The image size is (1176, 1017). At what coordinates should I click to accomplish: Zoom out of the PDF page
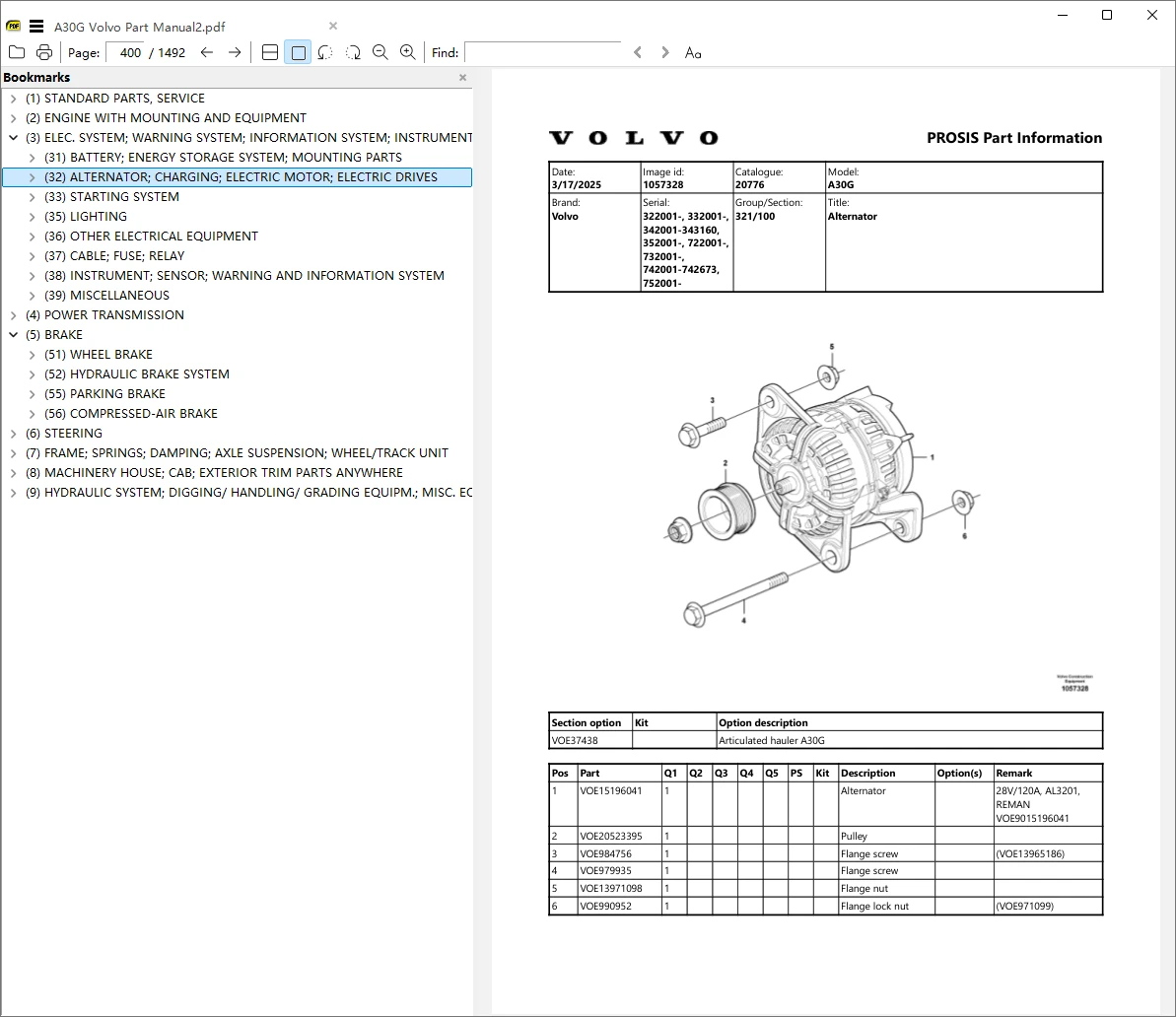click(x=380, y=52)
